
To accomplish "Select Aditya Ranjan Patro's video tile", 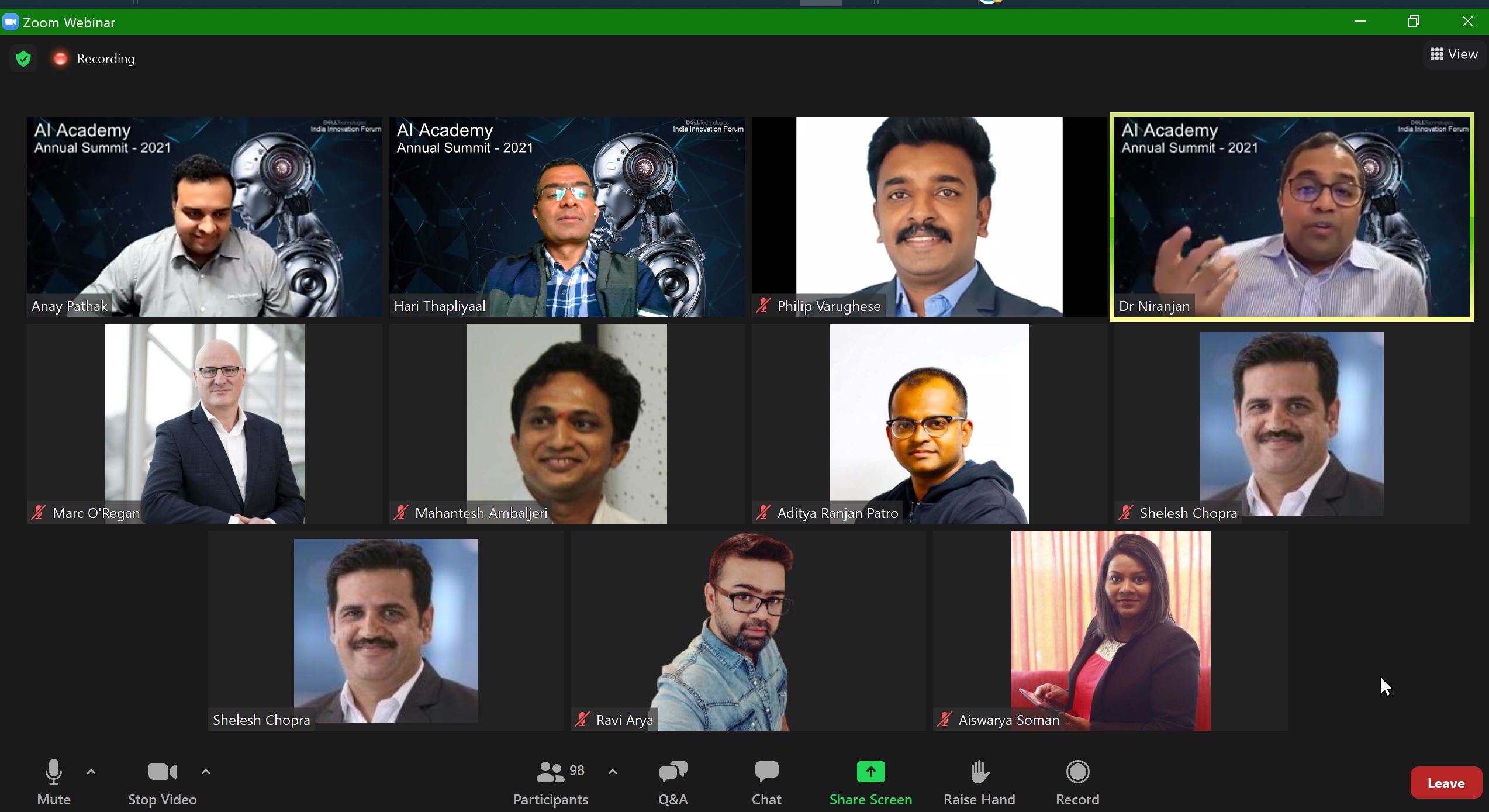I will coord(930,424).
